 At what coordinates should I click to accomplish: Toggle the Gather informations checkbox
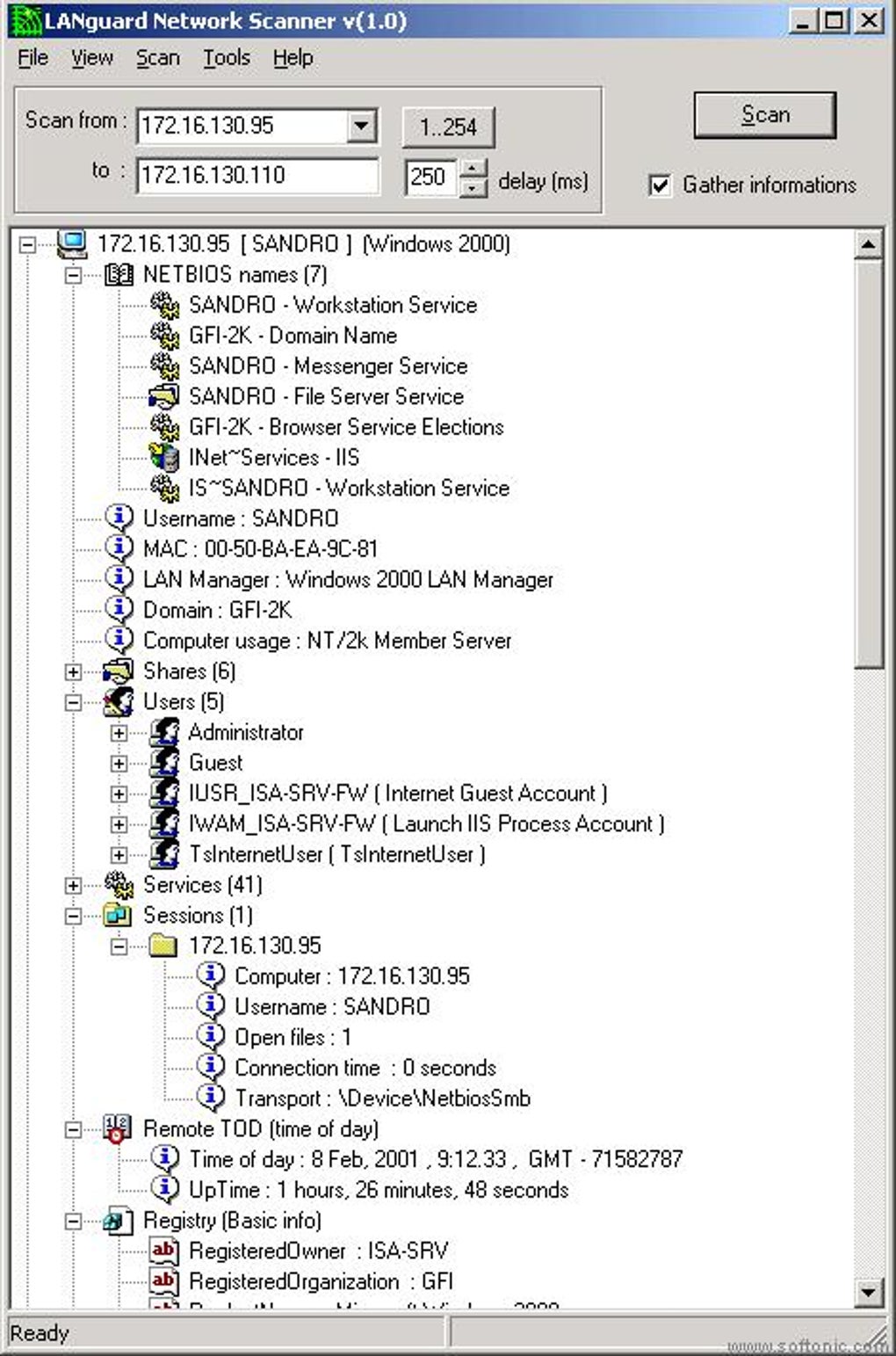(x=660, y=185)
